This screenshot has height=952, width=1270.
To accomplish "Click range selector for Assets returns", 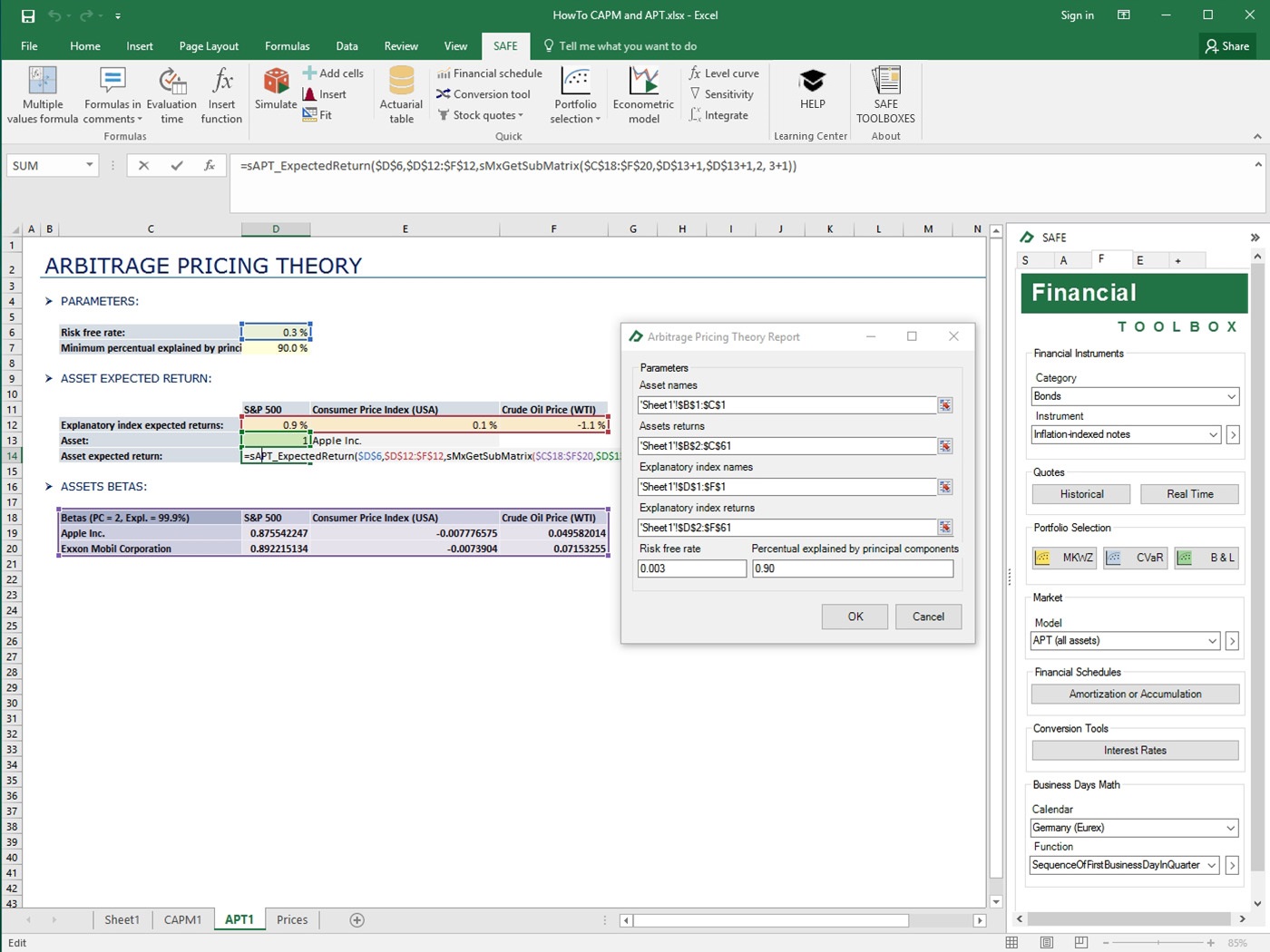I will click(945, 446).
